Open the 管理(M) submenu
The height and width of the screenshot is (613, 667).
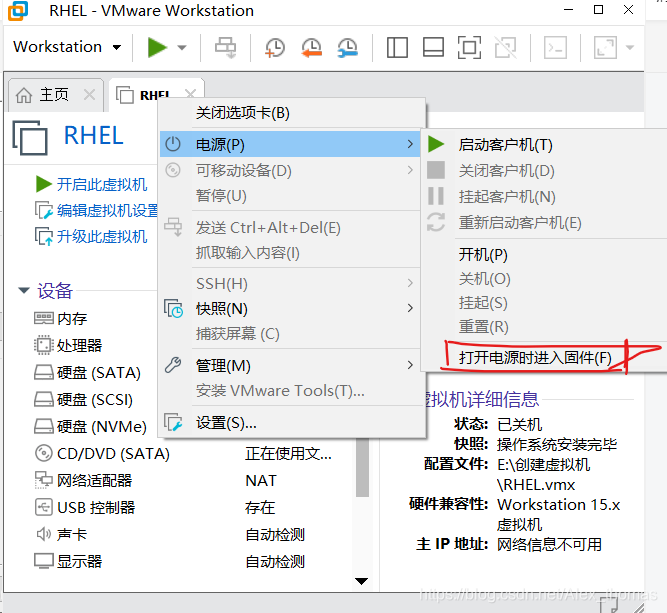[292, 366]
